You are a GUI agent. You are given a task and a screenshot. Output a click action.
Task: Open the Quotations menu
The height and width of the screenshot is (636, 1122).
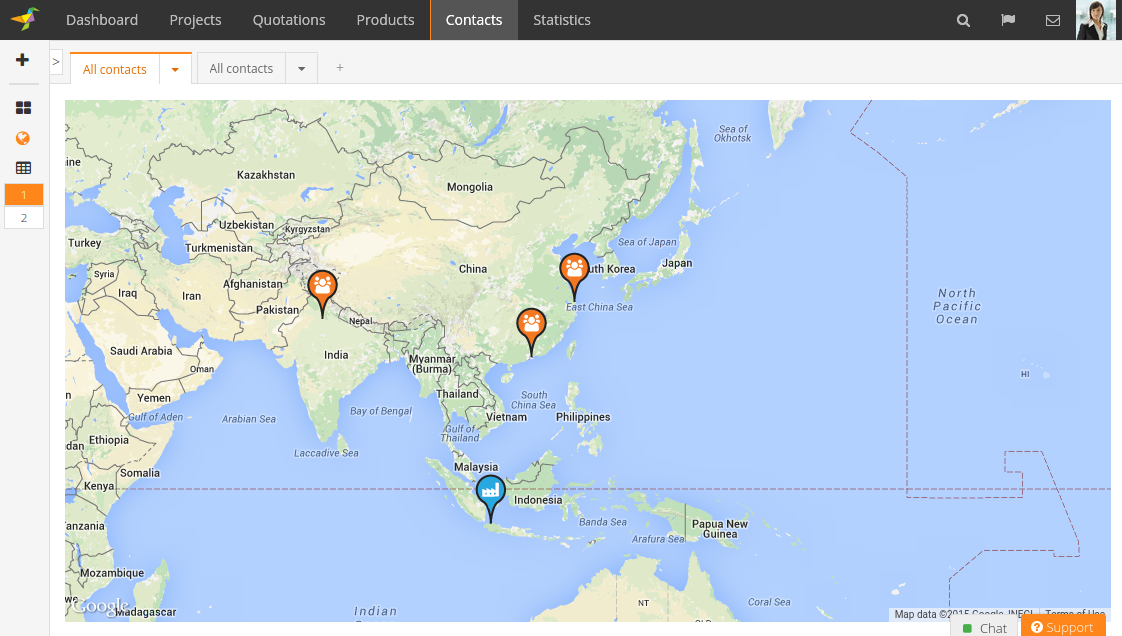[x=289, y=20]
